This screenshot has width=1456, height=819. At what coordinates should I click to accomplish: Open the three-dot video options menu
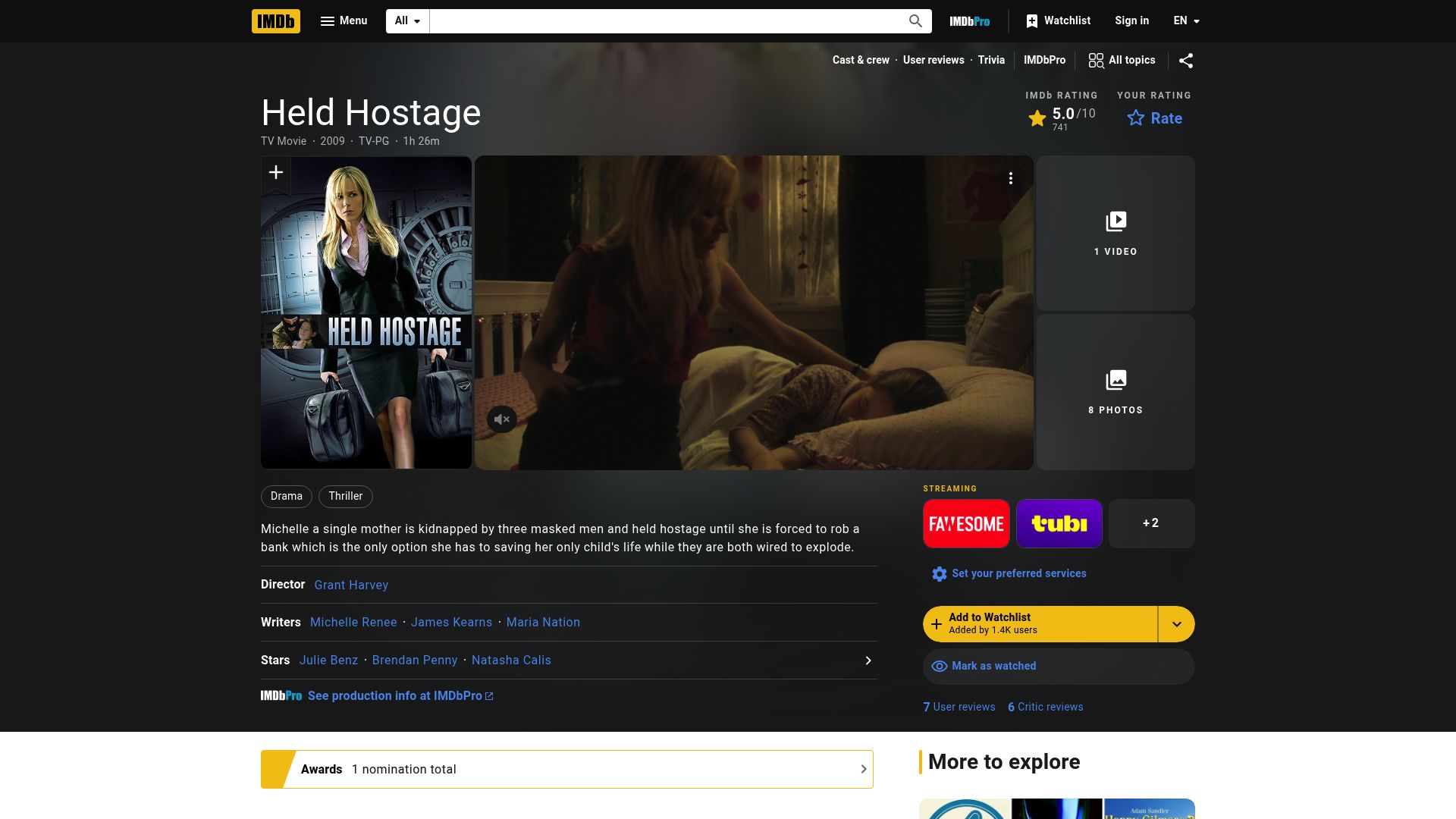[1010, 178]
